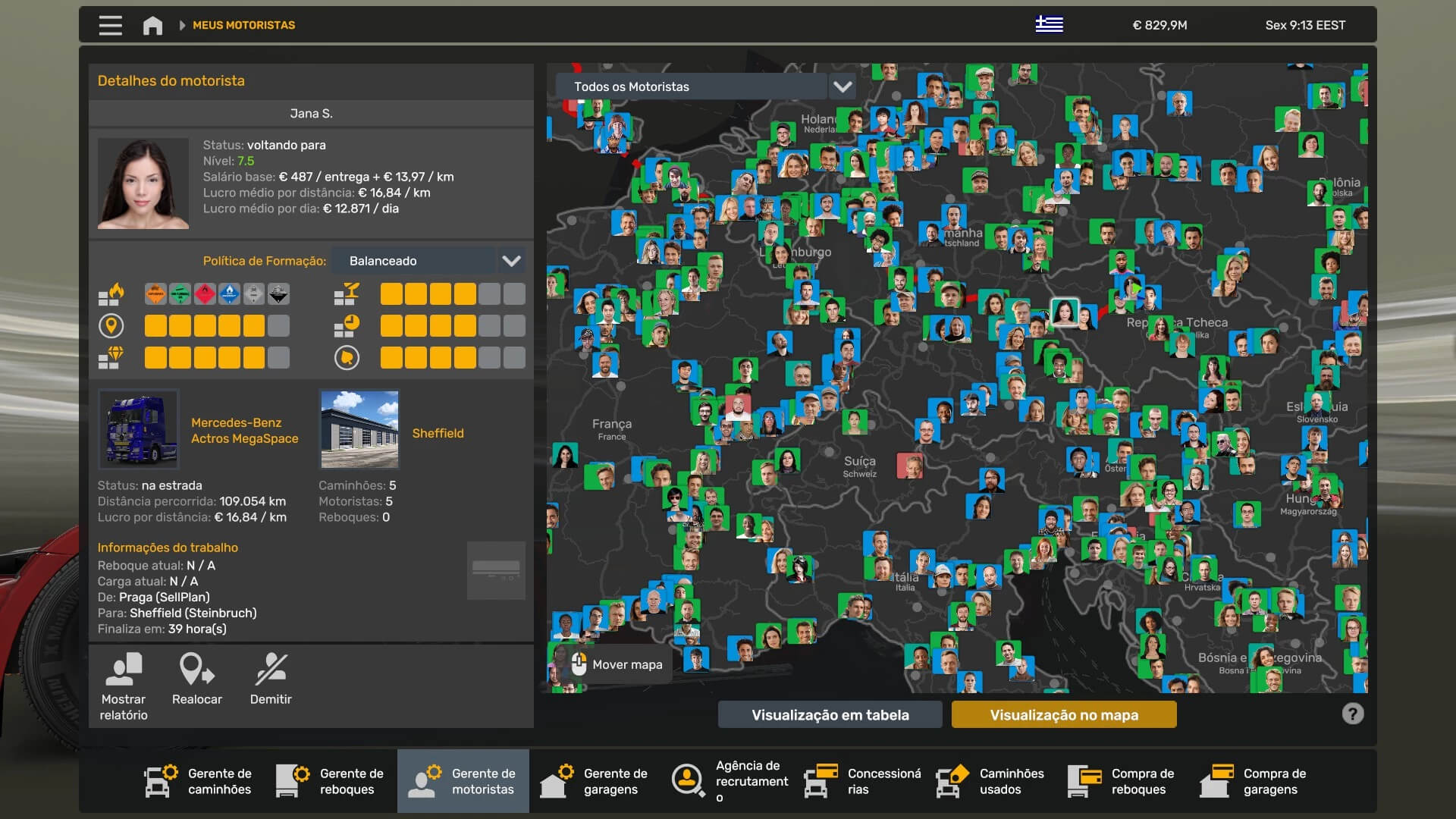This screenshot has height=819, width=1456.
Task: Select Visualização no mapa view
Action: pos(1063,714)
